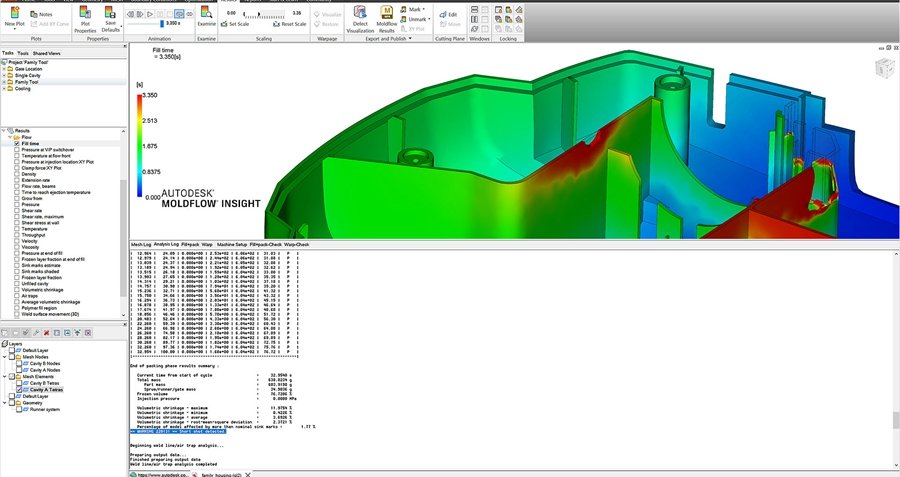
Task: Open the Warp log tab
Action: [x=207, y=245]
